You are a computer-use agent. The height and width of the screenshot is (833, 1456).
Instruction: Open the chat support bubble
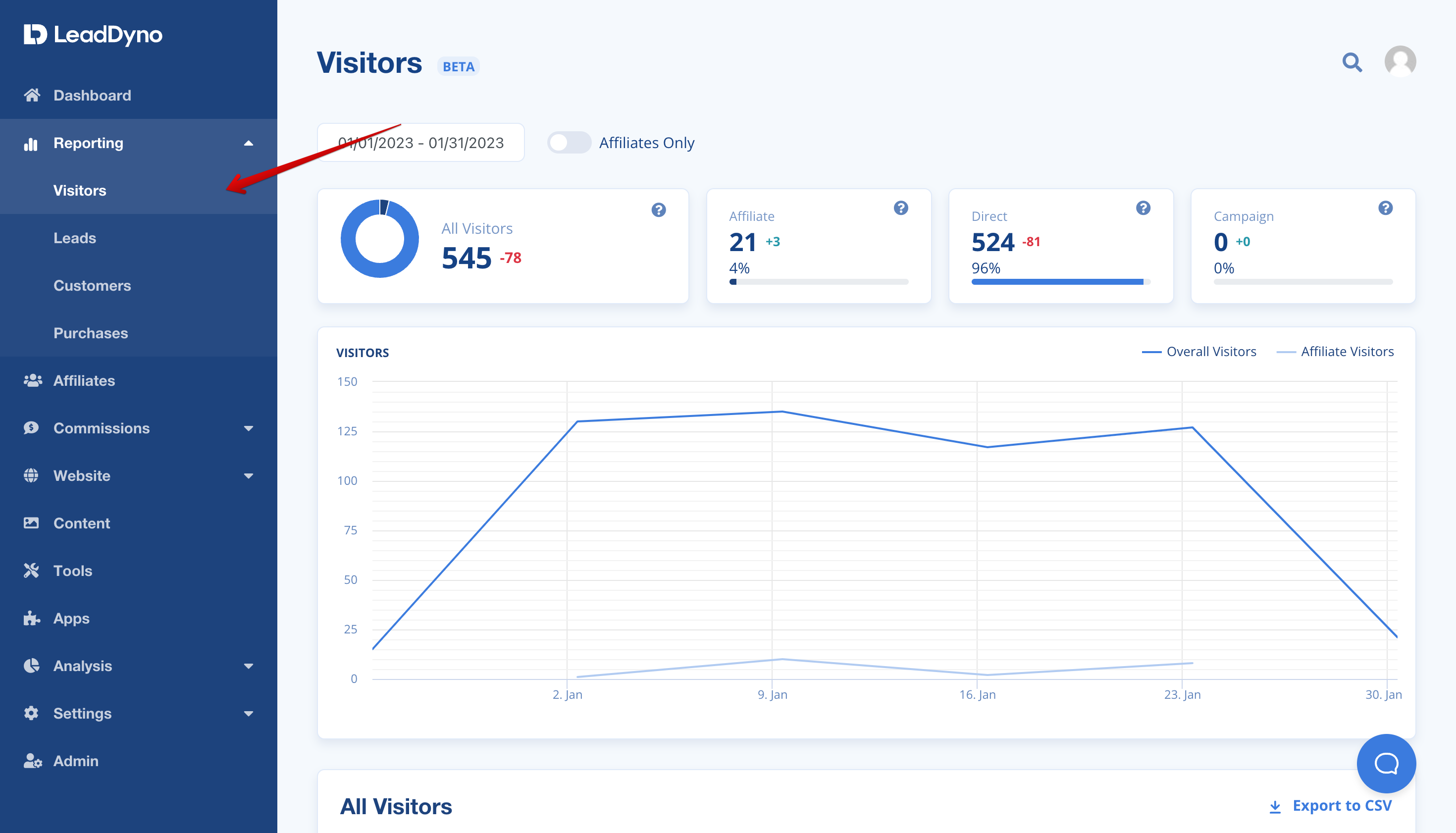click(x=1386, y=763)
